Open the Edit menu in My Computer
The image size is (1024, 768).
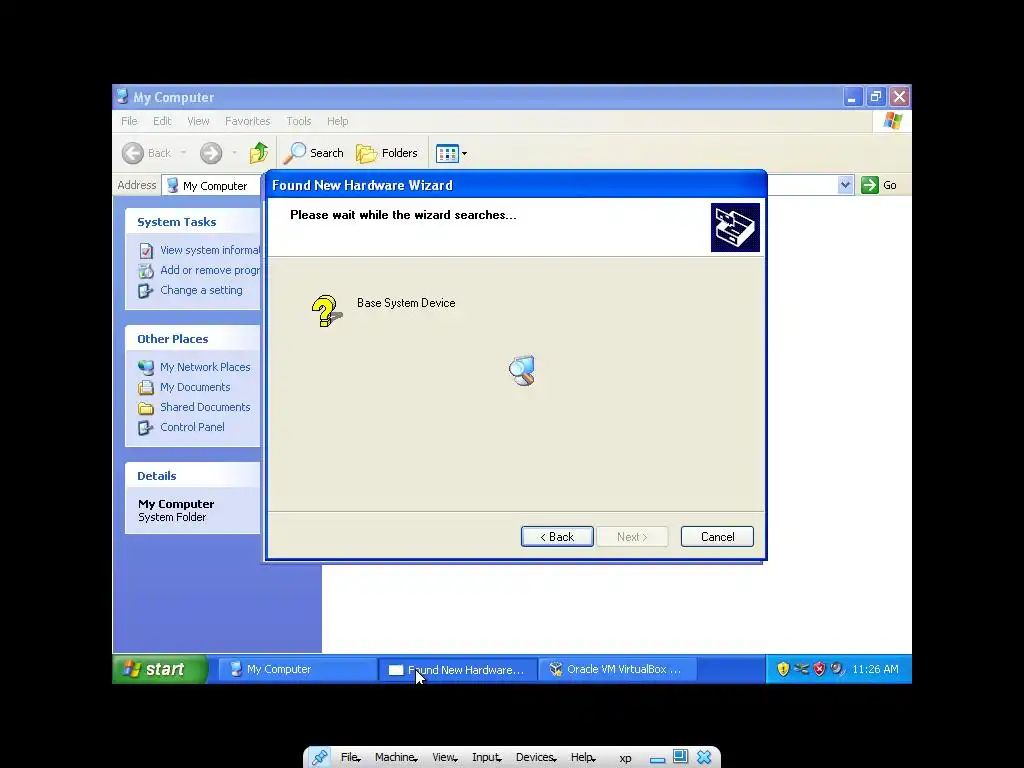(x=162, y=121)
